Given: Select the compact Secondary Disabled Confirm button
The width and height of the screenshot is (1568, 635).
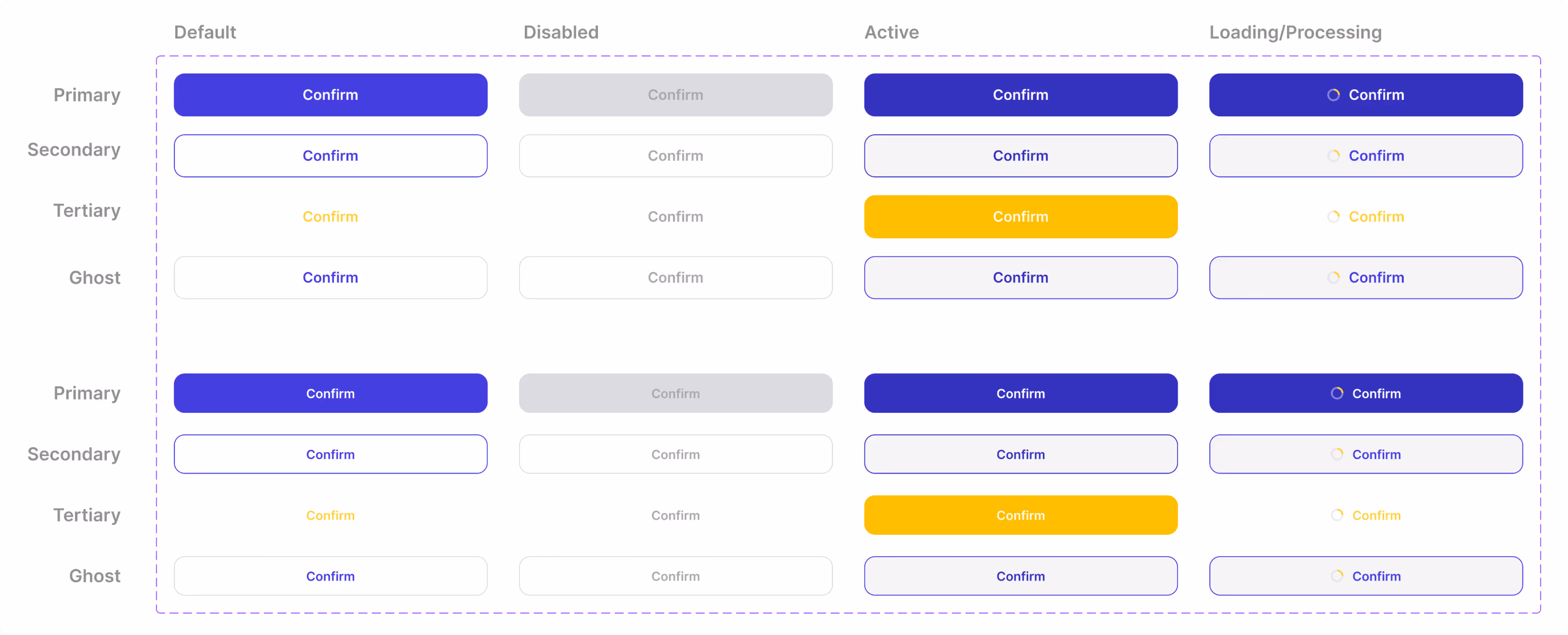Looking at the screenshot, I should [x=675, y=454].
